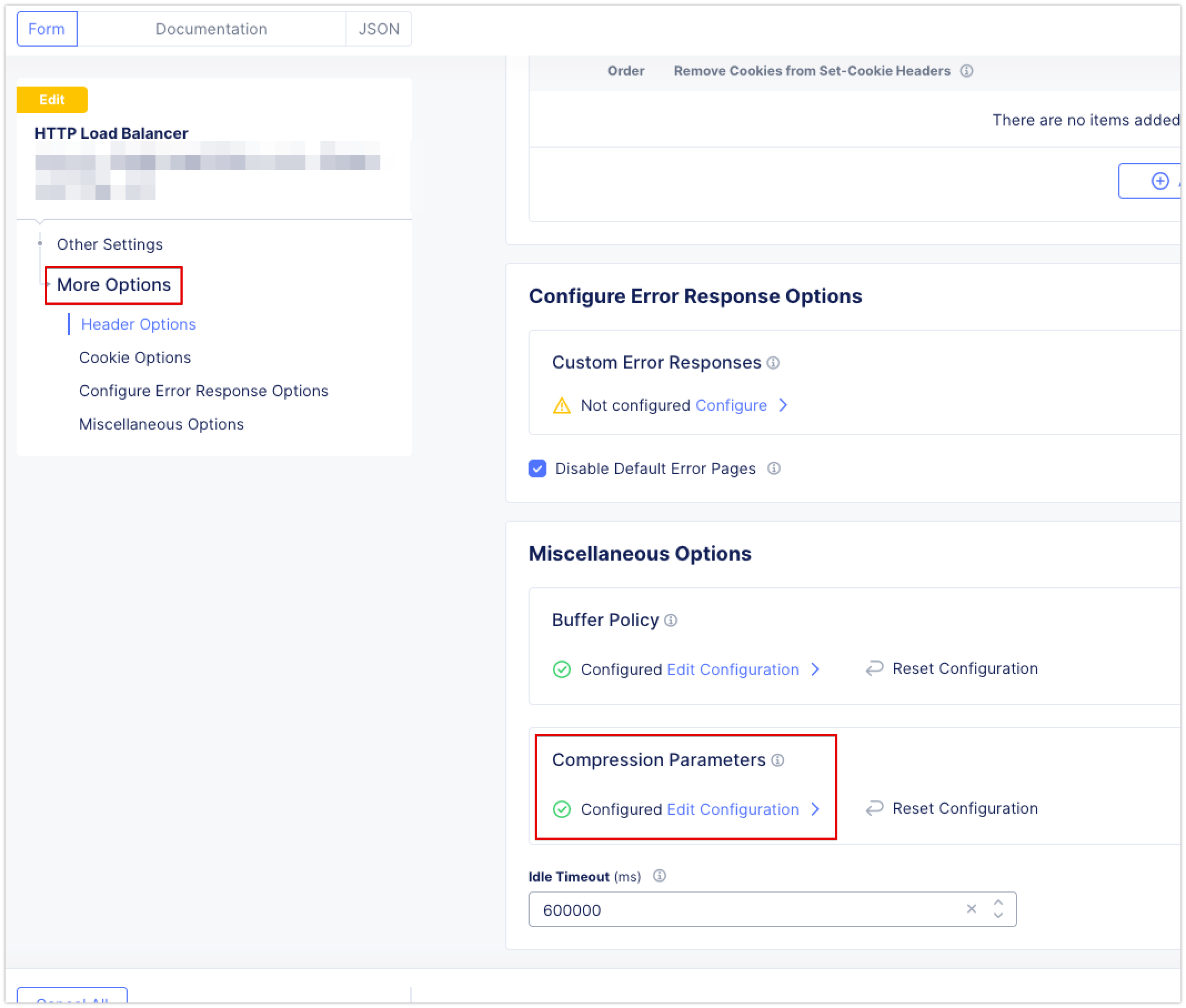This screenshot has width=1186, height=1008.
Task: Click info icon next to Idle Timeout
Action: pos(659,876)
